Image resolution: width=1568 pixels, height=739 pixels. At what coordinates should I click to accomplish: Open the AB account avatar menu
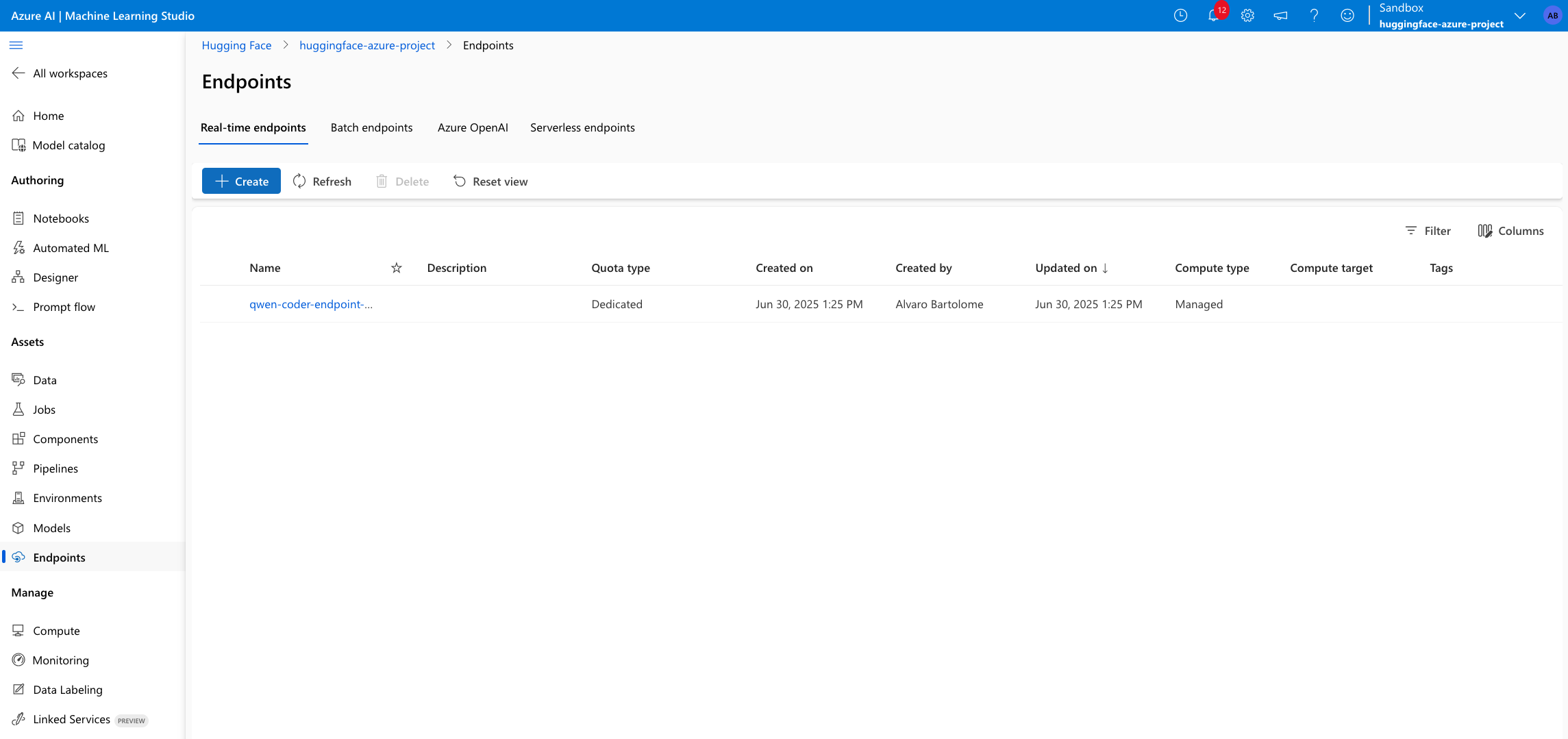point(1552,15)
